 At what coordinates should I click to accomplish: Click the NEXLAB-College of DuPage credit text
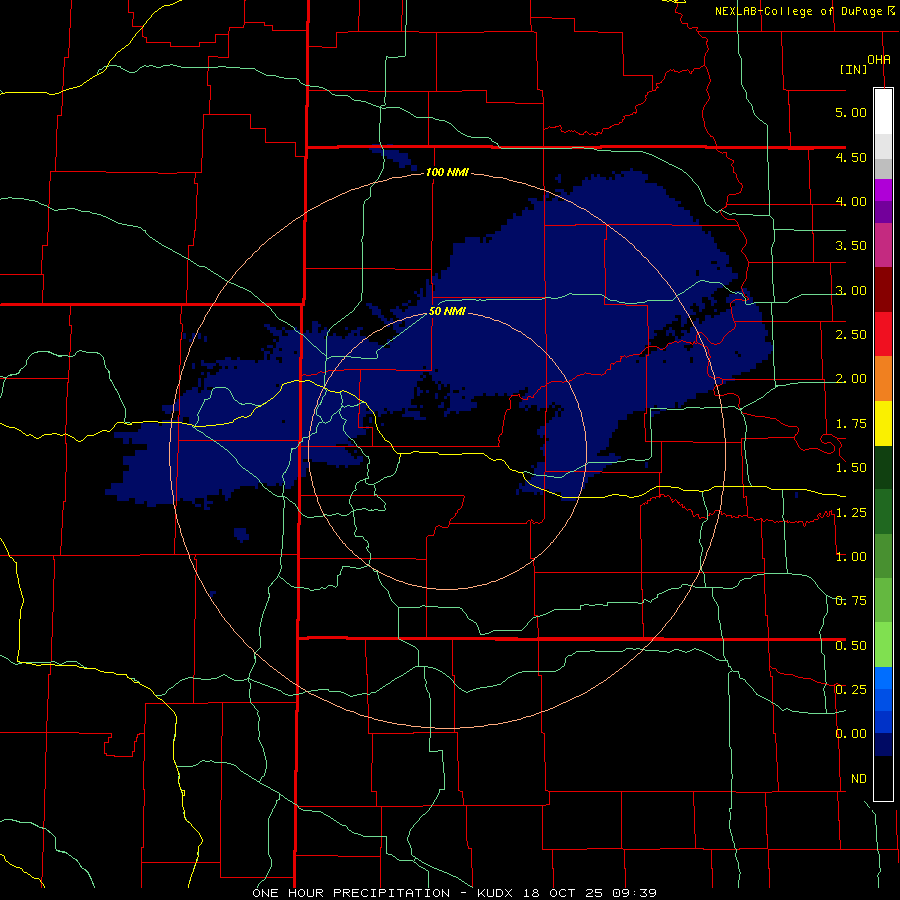pos(798,11)
